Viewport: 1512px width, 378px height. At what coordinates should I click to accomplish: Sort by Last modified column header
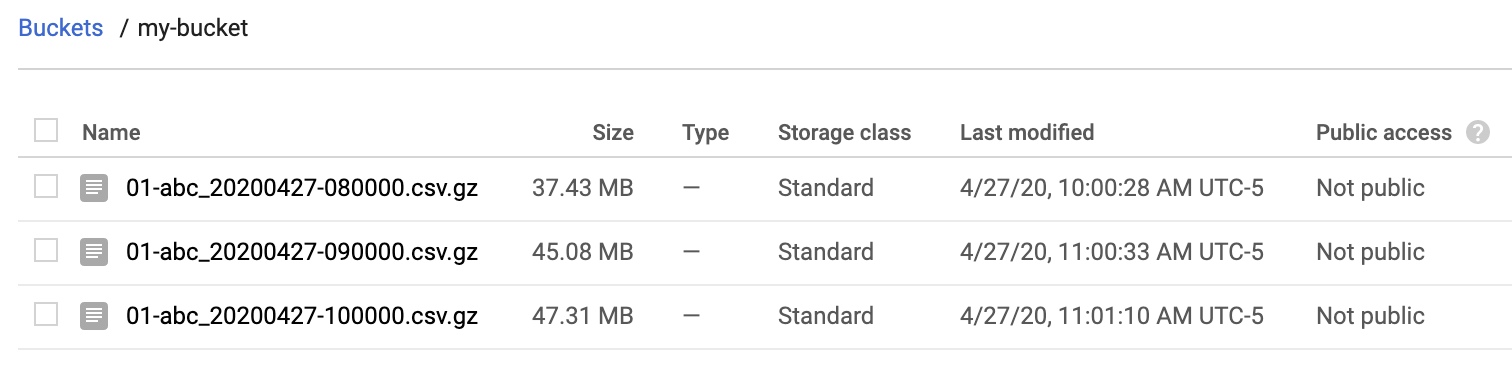point(1027,132)
